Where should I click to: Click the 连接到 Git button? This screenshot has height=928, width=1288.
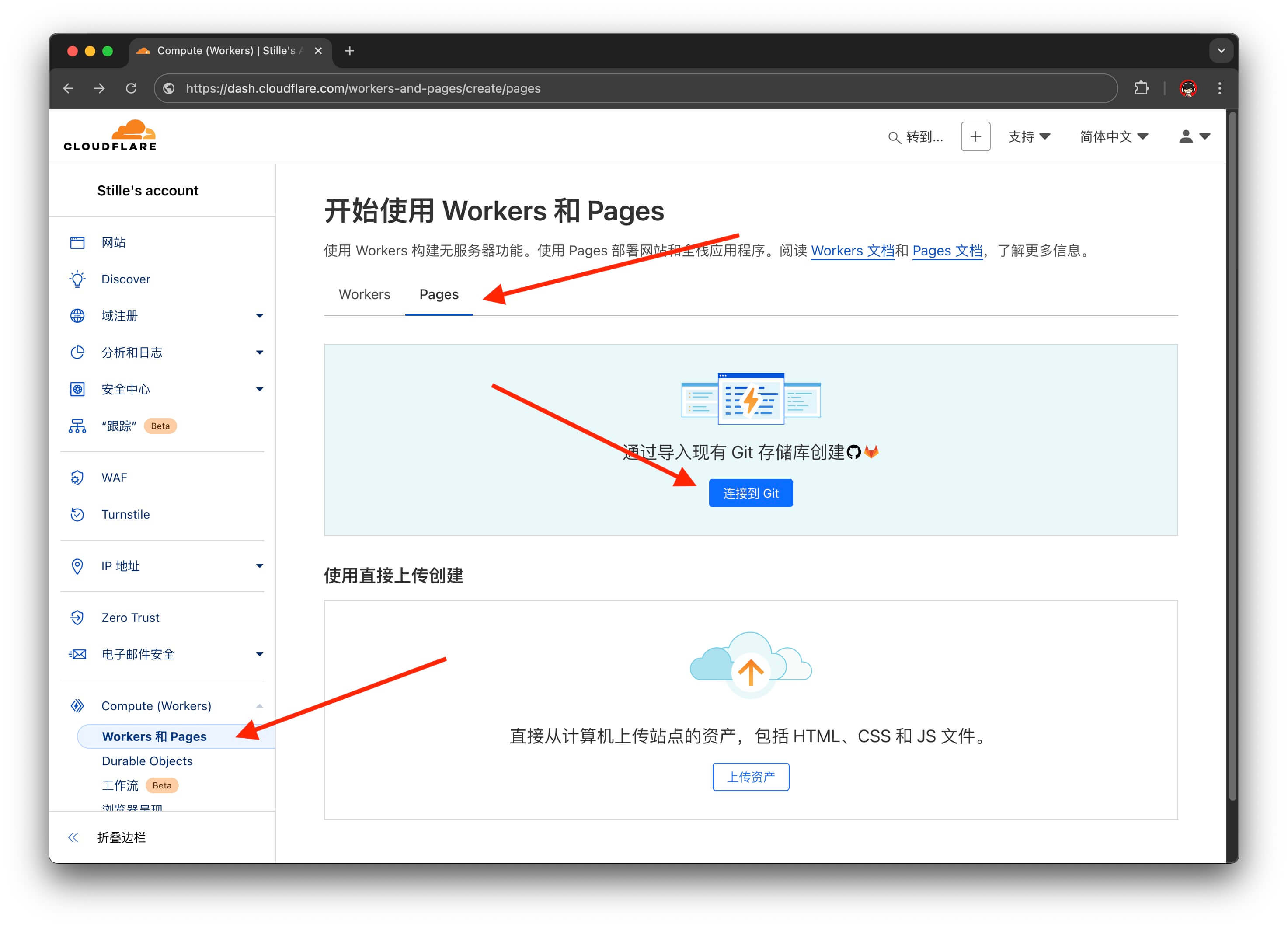(751, 493)
